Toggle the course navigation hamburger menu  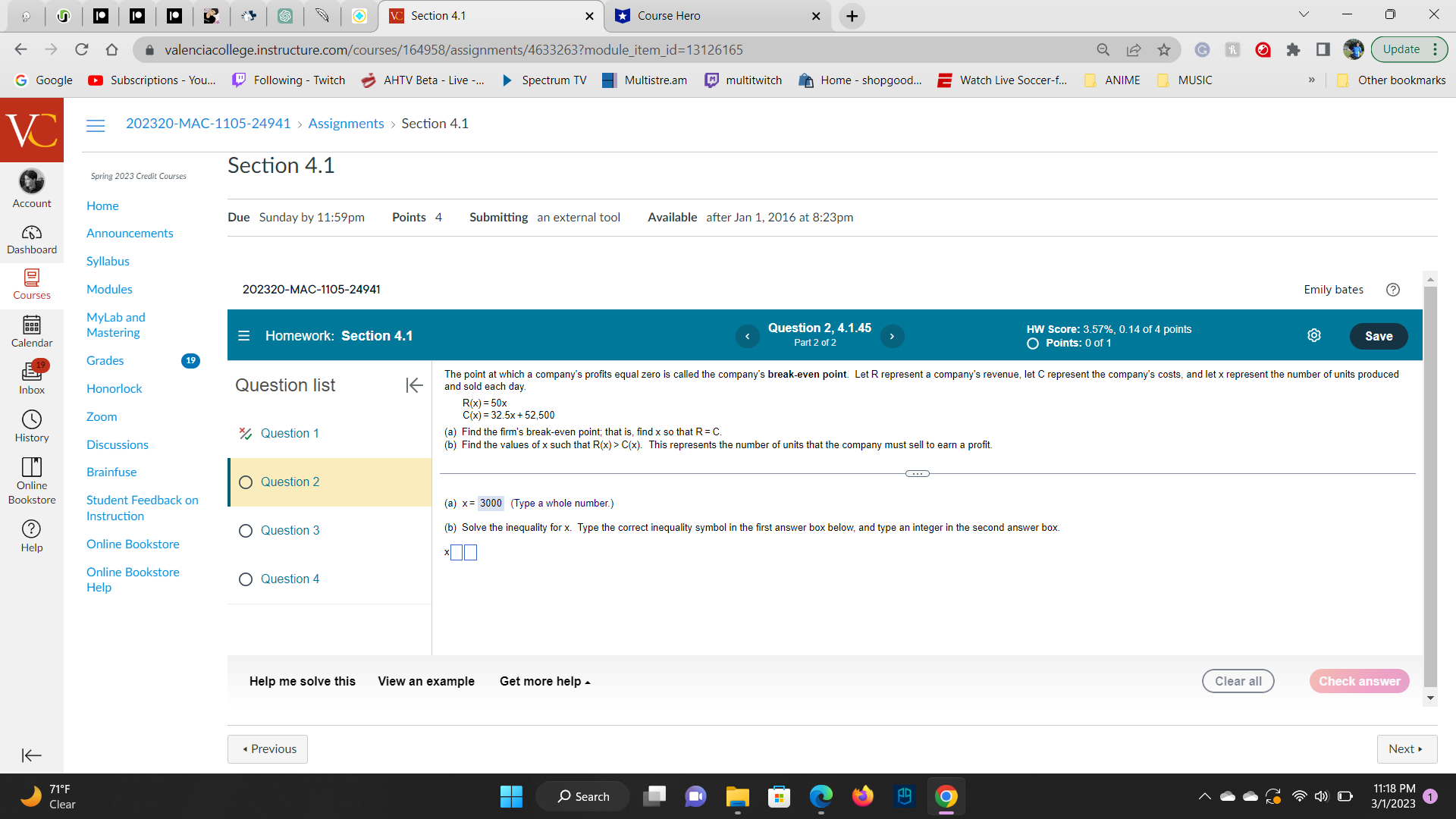pos(96,125)
